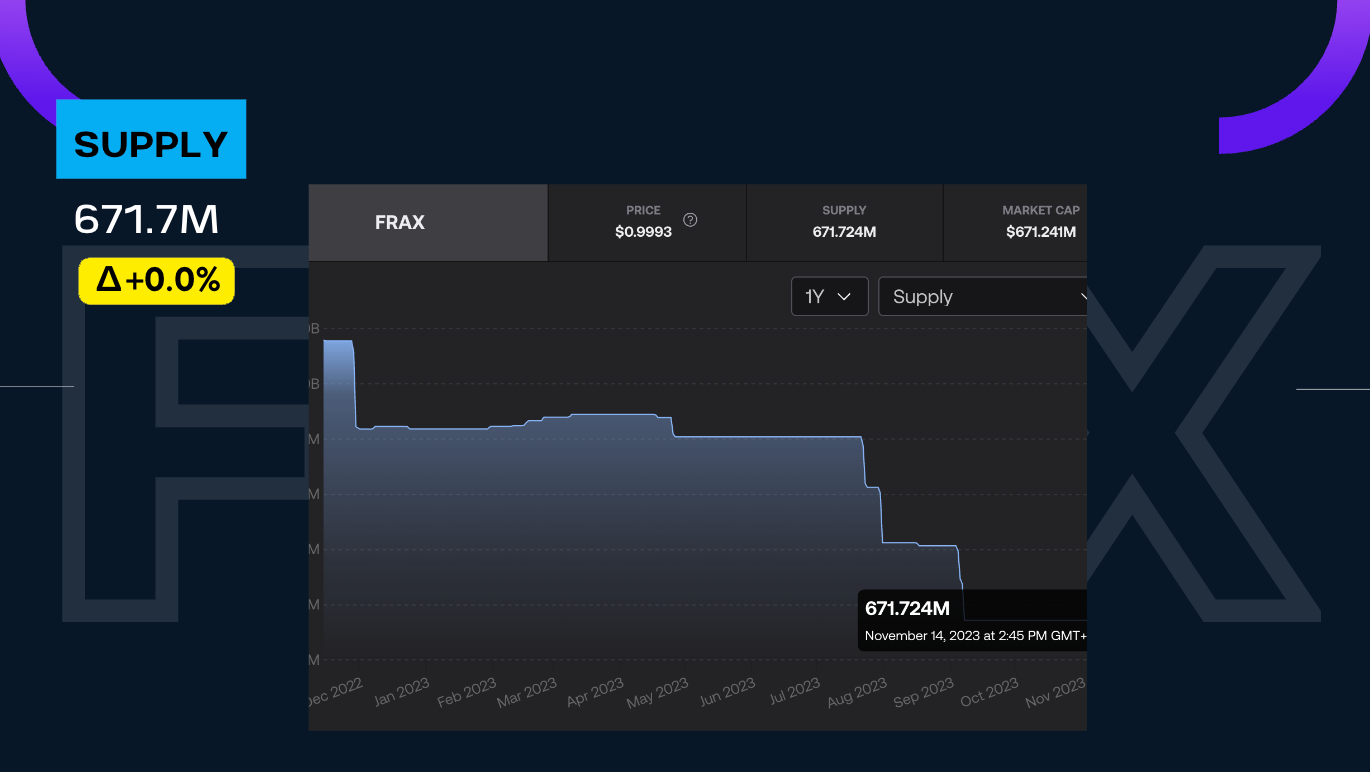Click the MARKET CAP $671.241M stat
This screenshot has height=772, width=1370.
1040,222
